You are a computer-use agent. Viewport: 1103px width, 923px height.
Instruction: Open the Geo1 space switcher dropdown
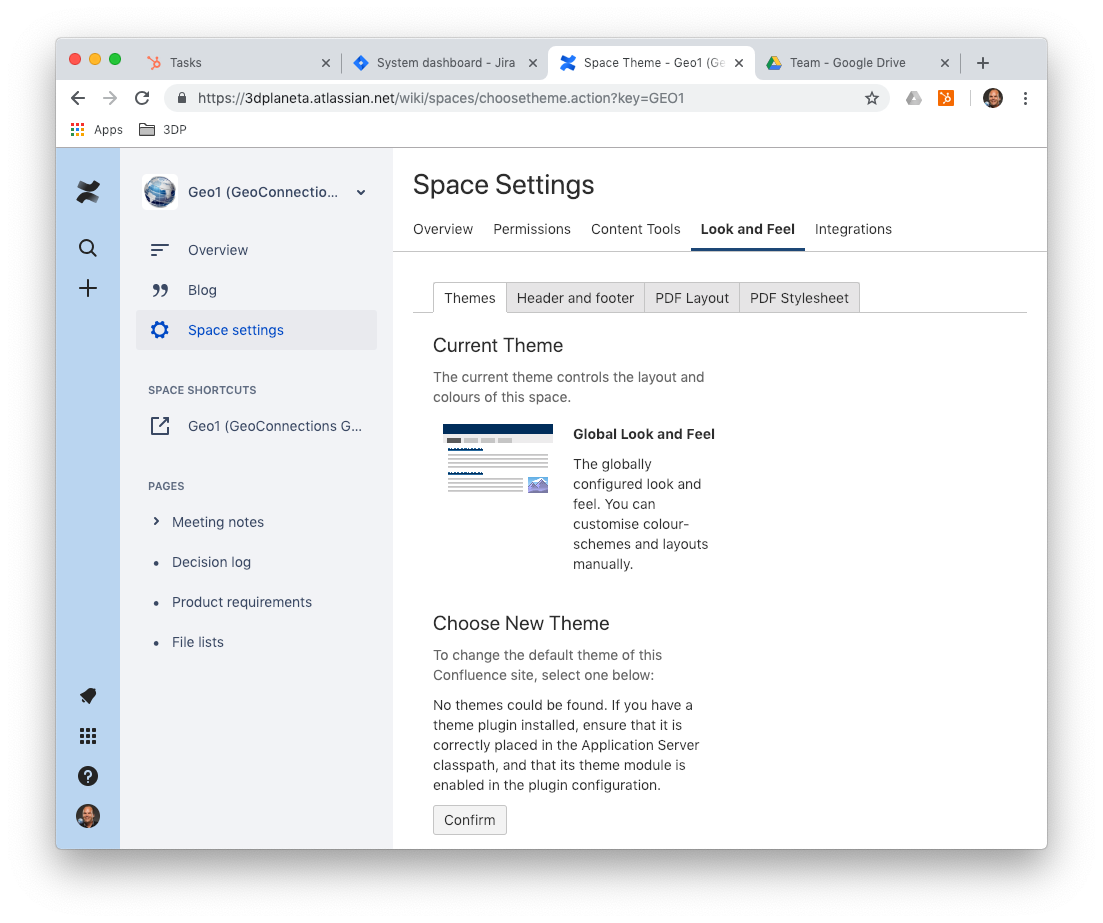pos(360,192)
